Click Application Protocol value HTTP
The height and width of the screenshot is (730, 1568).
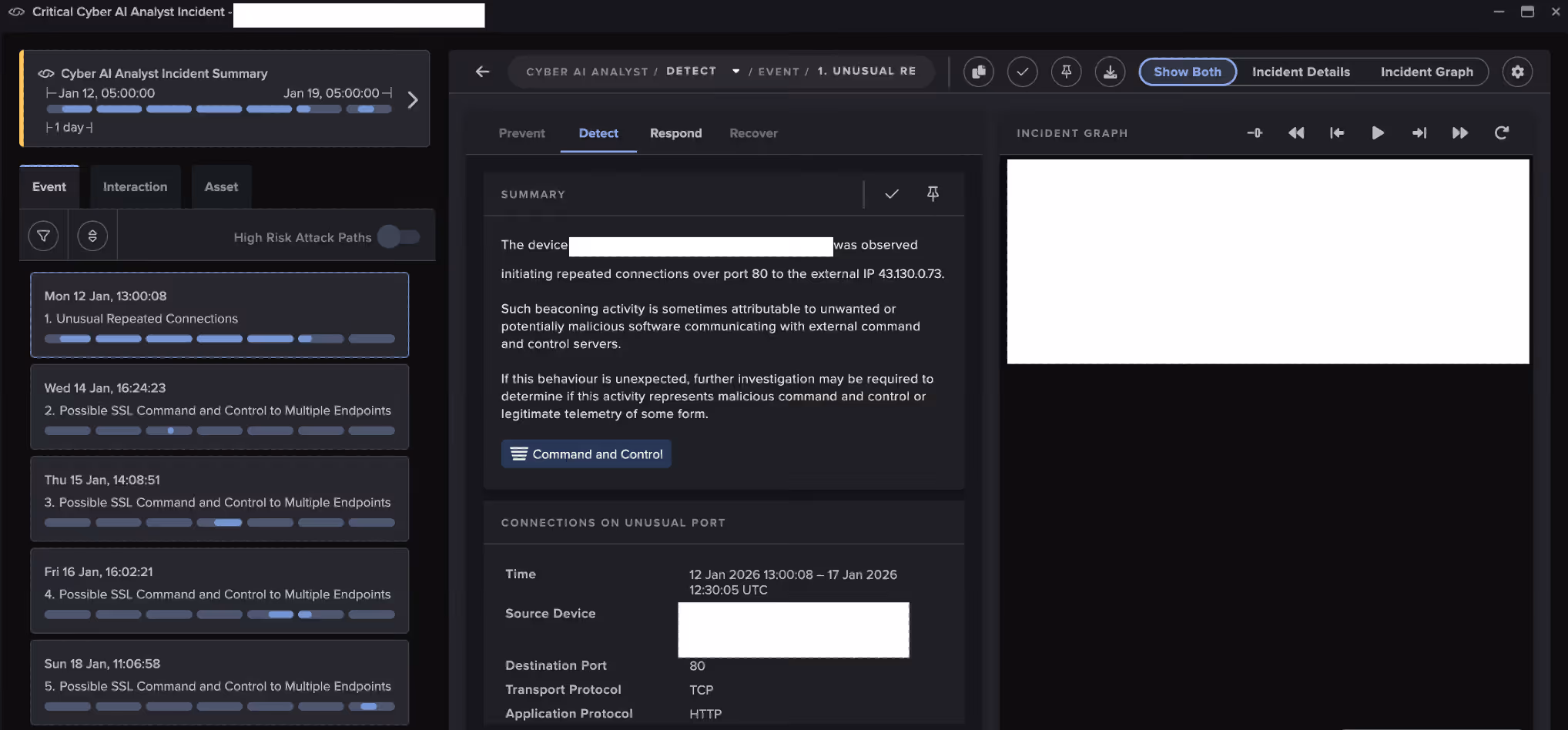705,714
